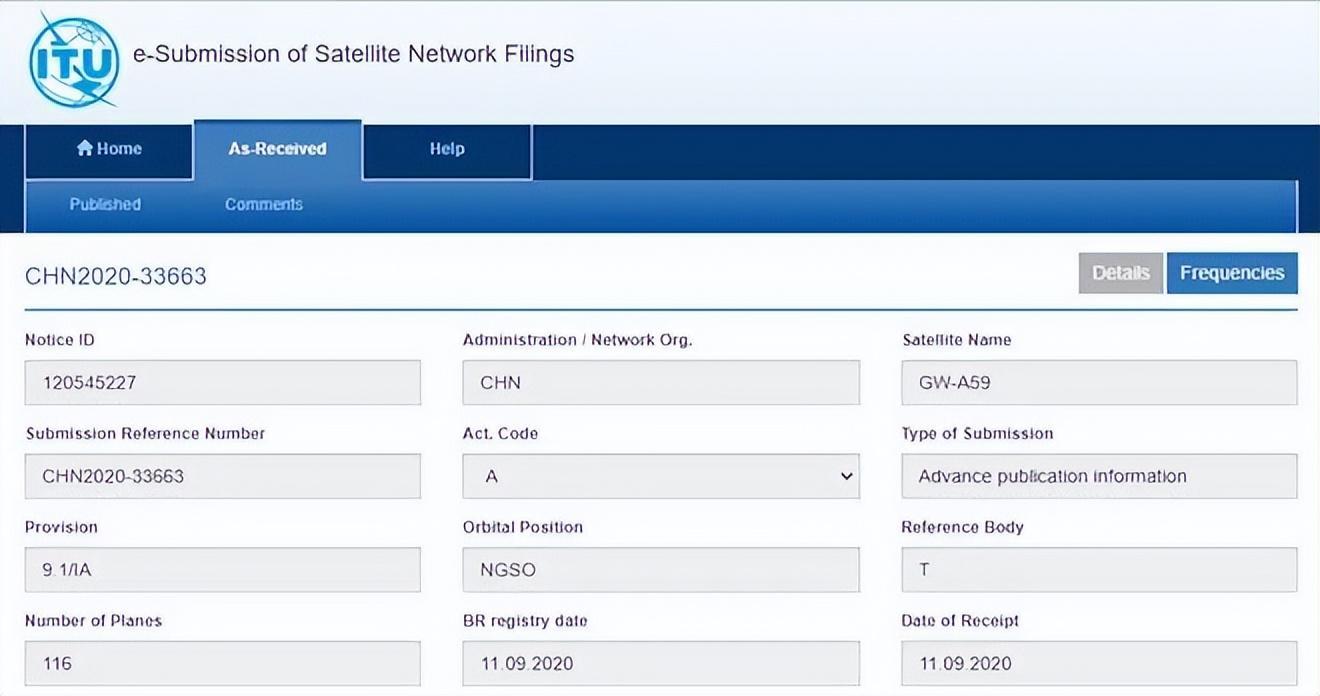Click the Provision field
This screenshot has height=696, width=1320.
coord(222,569)
